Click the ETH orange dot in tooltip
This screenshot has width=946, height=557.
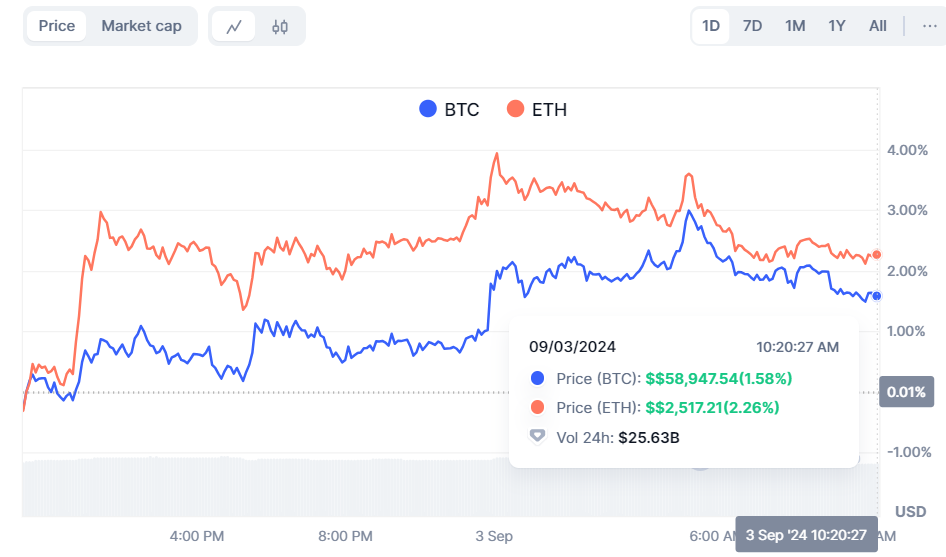coord(538,407)
